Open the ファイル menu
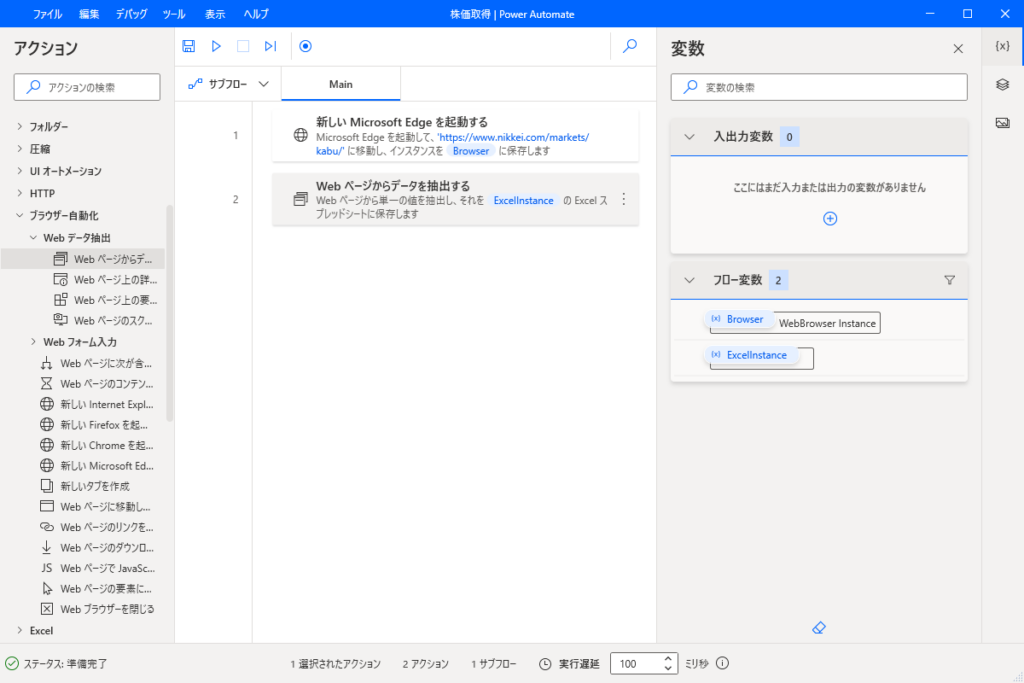This screenshot has width=1024, height=683. tap(47, 14)
